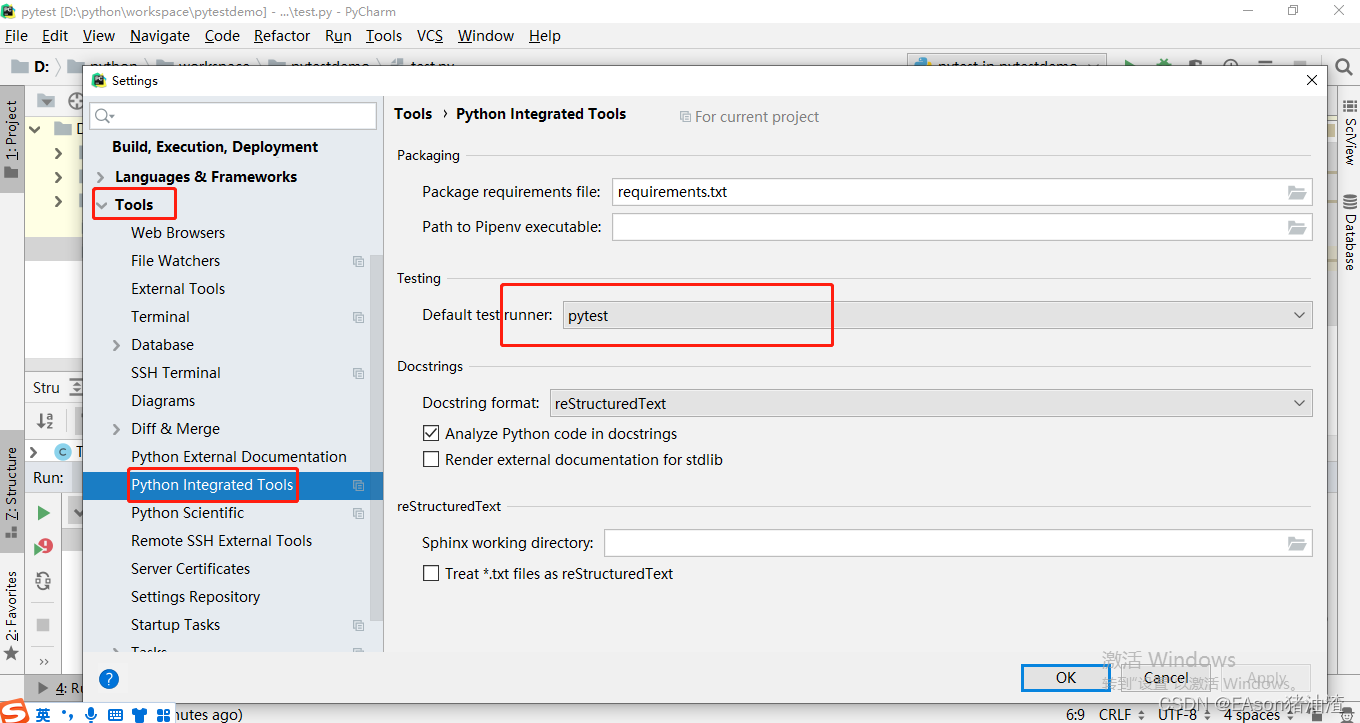Open the SciView side panel
1360x723 pixels.
click(x=1349, y=133)
